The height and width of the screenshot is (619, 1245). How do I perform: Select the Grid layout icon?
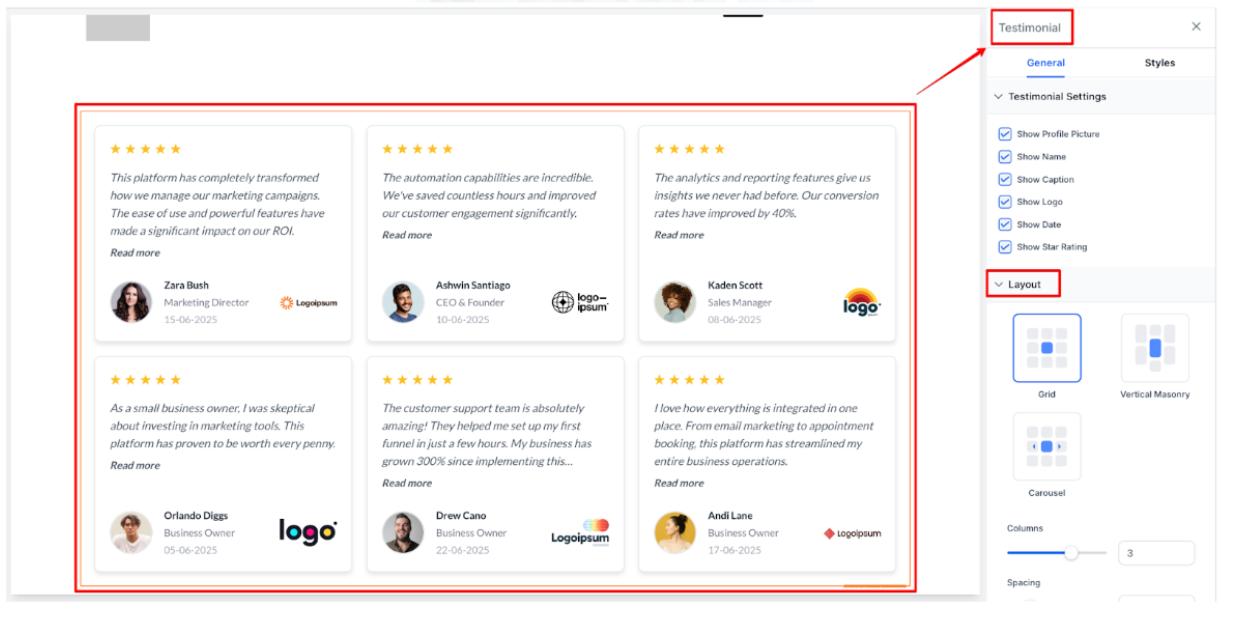[x=1047, y=348]
